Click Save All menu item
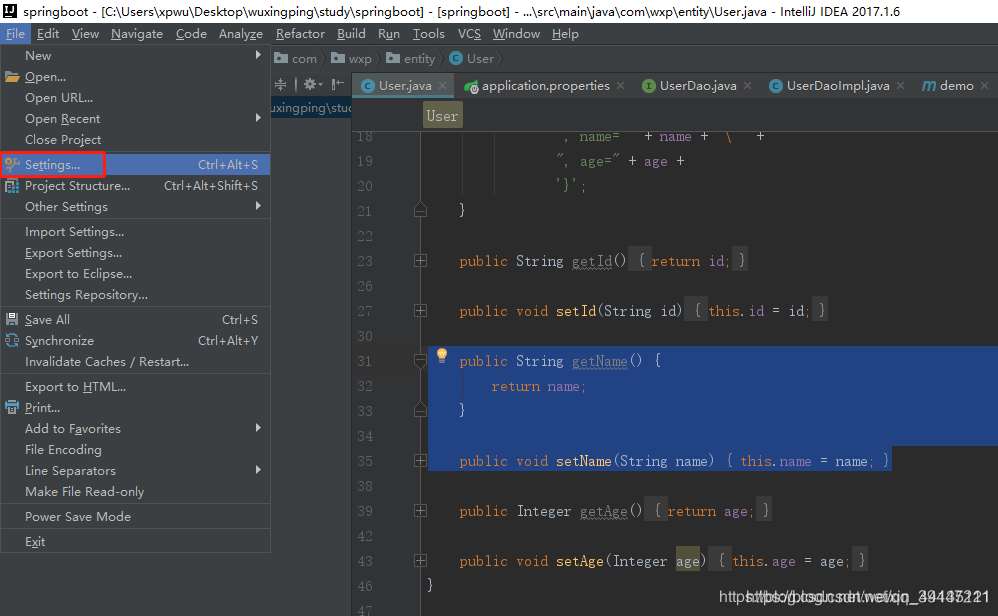Screen dimensions: 998x616 pos(136,319)
